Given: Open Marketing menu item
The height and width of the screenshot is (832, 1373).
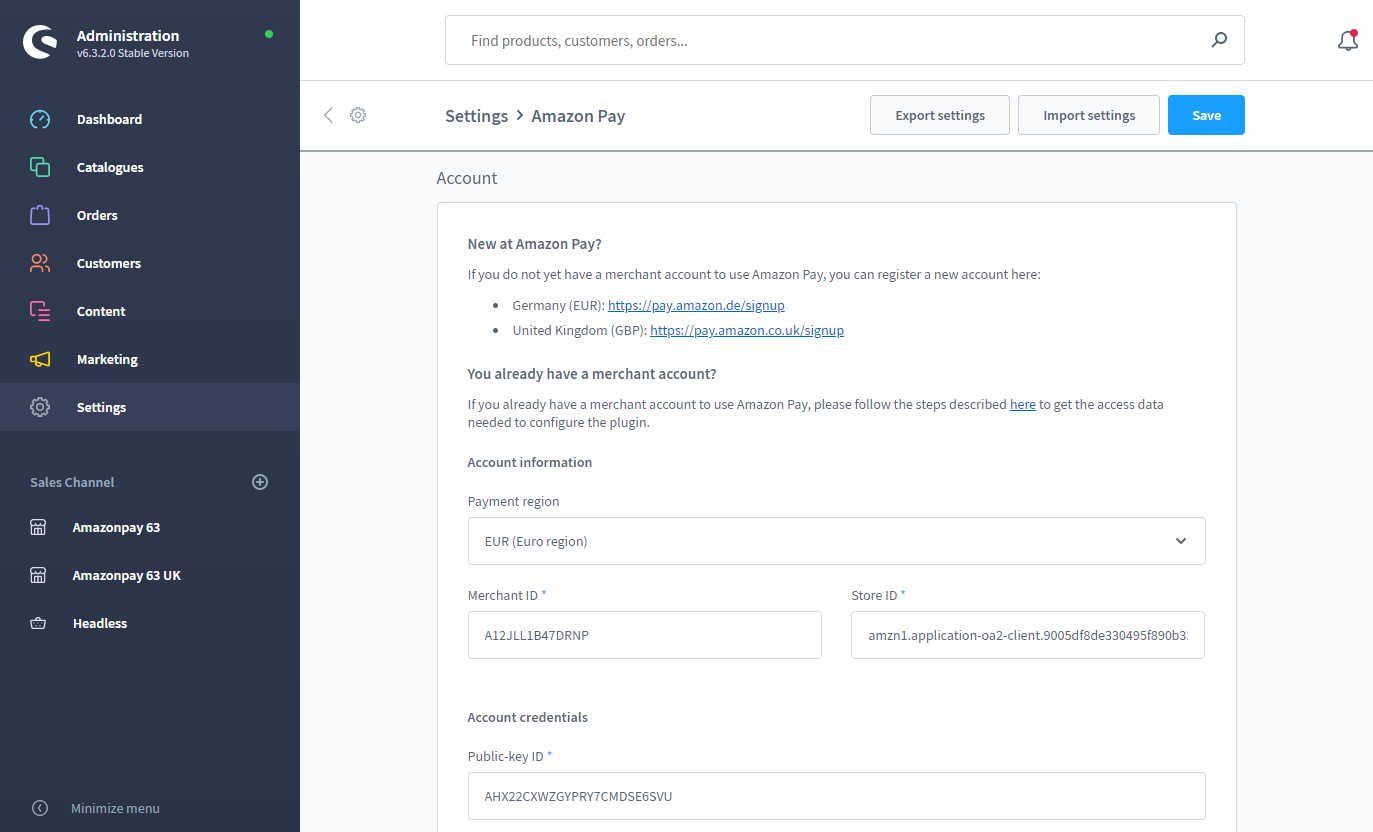Looking at the screenshot, I should point(150,359).
